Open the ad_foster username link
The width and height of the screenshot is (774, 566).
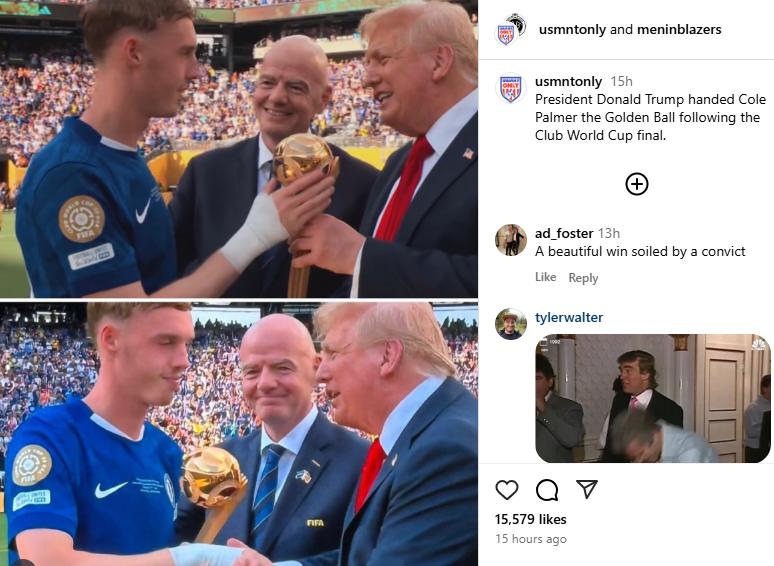[x=564, y=233]
